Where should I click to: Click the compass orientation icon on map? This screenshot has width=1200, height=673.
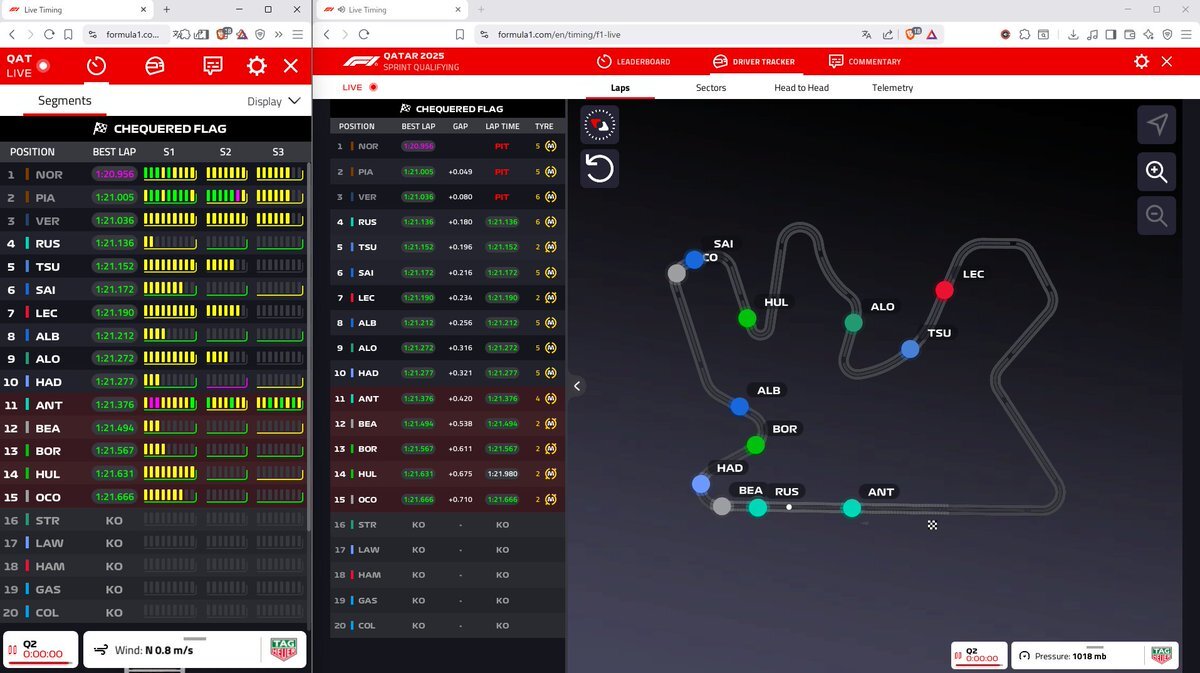click(x=599, y=125)
